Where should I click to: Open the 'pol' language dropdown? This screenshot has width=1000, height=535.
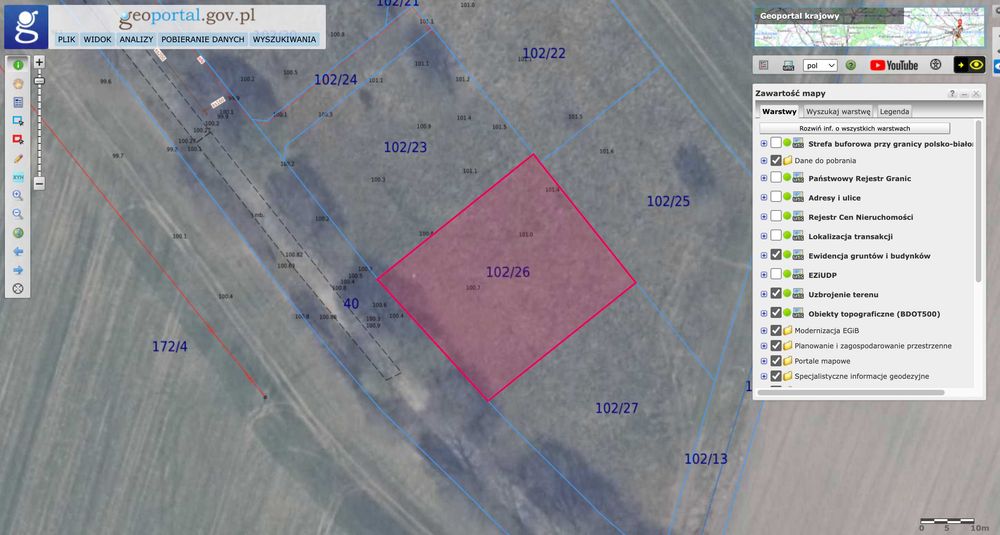click(820, 65)
